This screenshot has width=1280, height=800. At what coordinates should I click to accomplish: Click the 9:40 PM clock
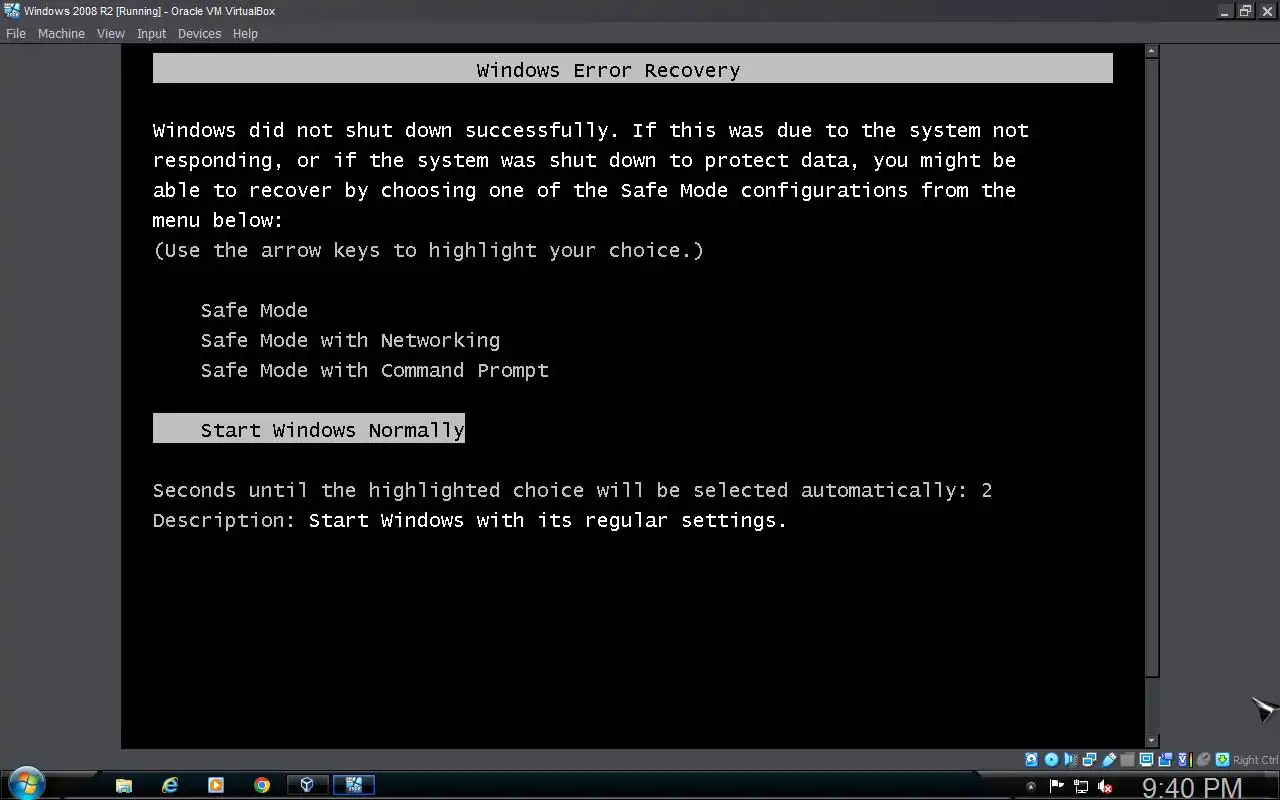[x=1192, y=788]
